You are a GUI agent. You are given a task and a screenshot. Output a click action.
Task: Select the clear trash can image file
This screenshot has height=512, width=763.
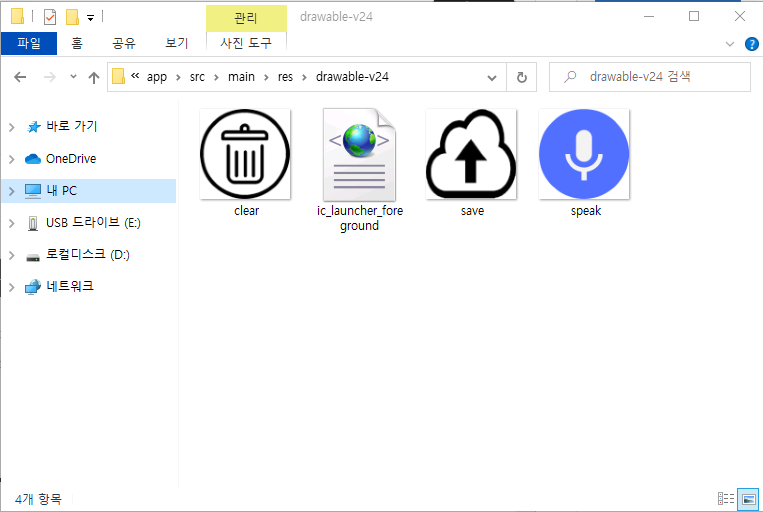245,155
